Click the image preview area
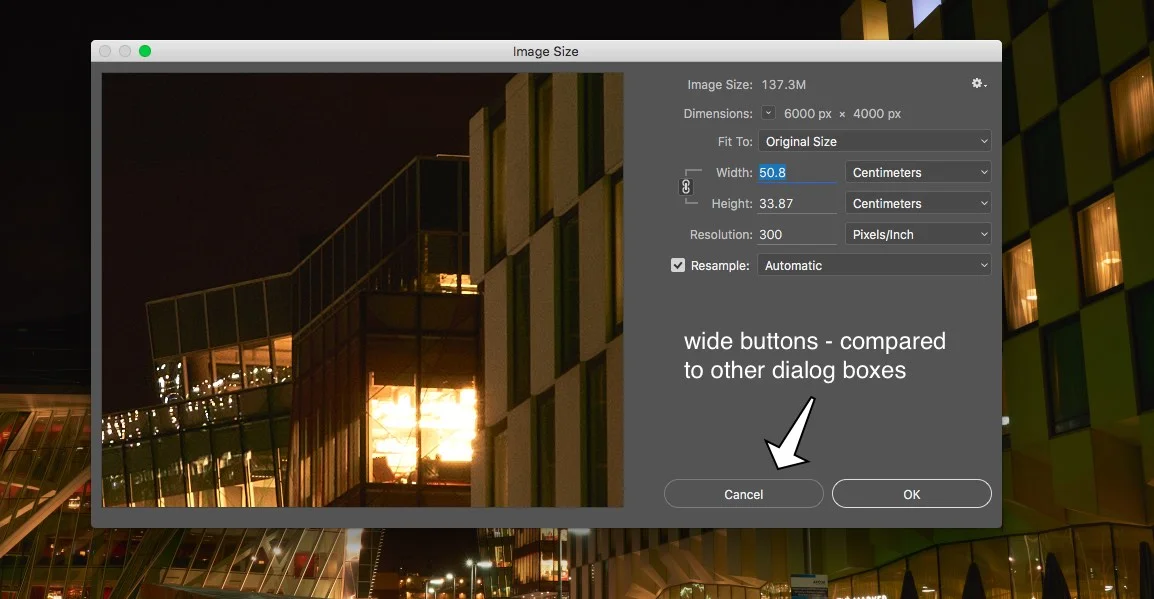The height and width of the screenshot is (599, 1154). click(363, 289)
